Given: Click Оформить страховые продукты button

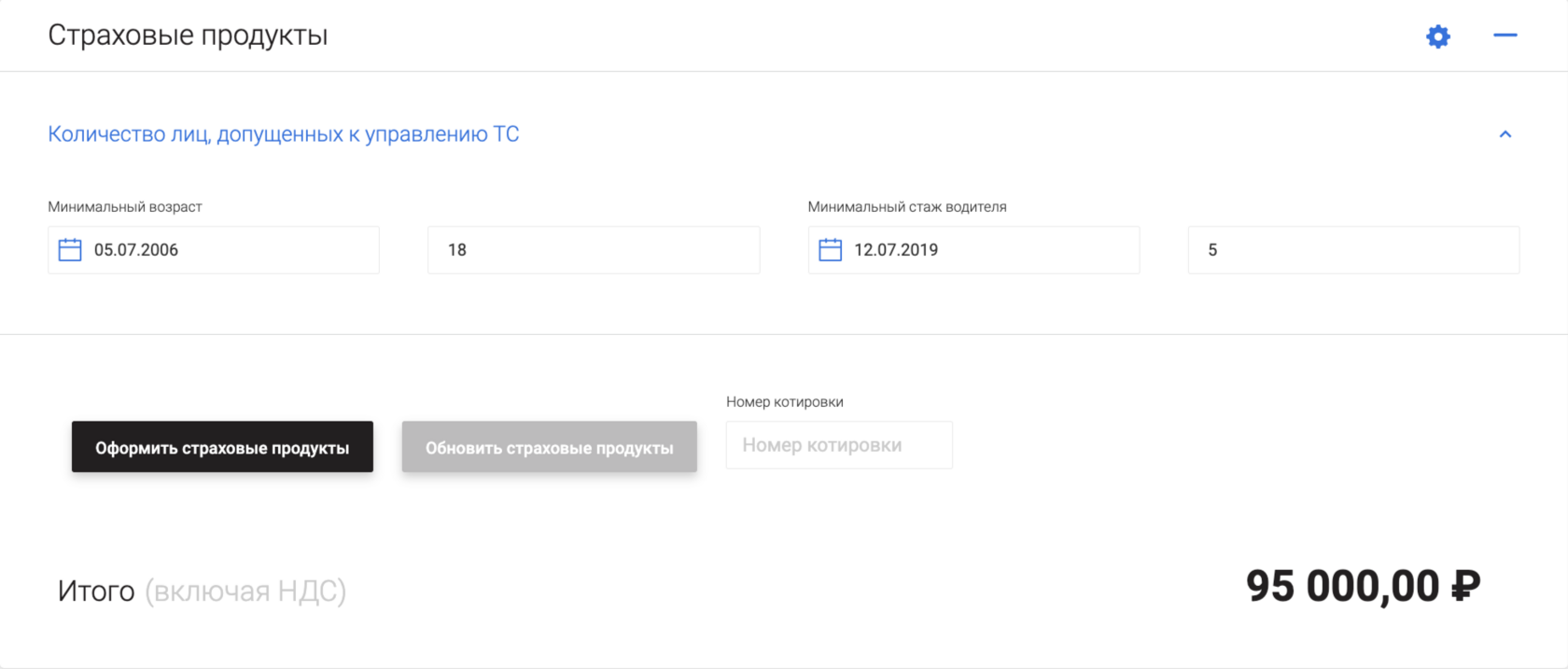Looking at the screenshot, I should coord(222,447).
